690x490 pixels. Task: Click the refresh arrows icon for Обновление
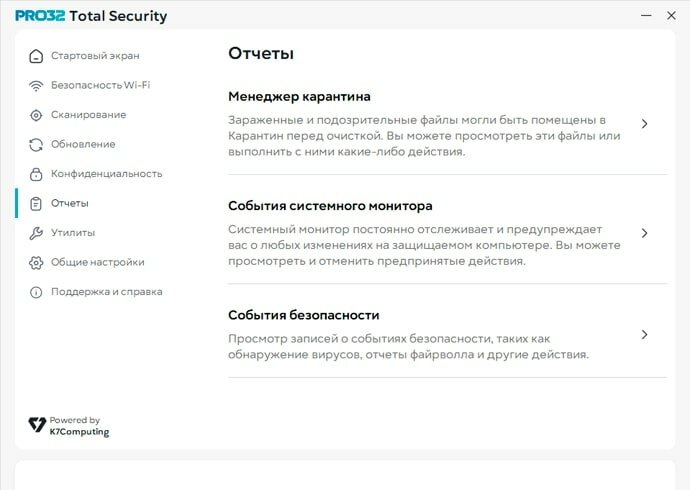[x=36, y=145]
